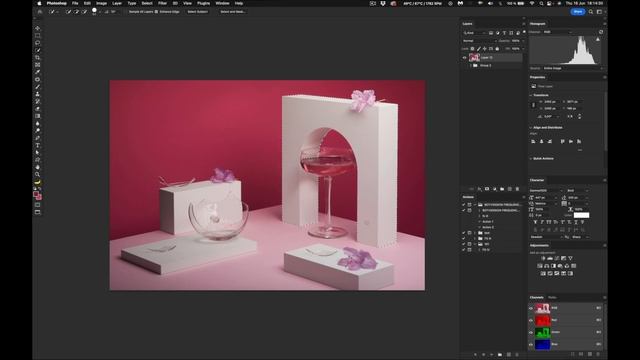Open the File menu
Viewport: 640px width, 360px height.
pos(75,3)
